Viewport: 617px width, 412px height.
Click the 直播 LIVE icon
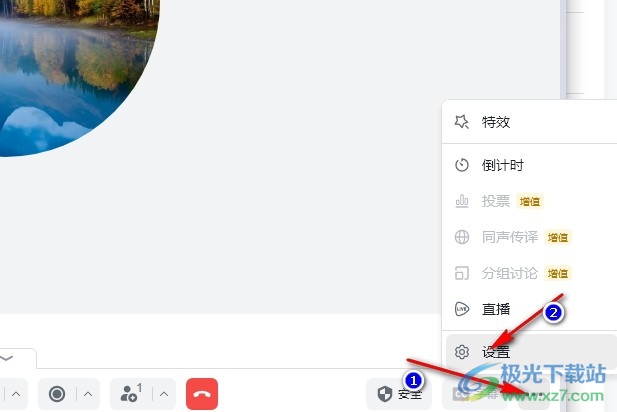click(x=462, y=309)
